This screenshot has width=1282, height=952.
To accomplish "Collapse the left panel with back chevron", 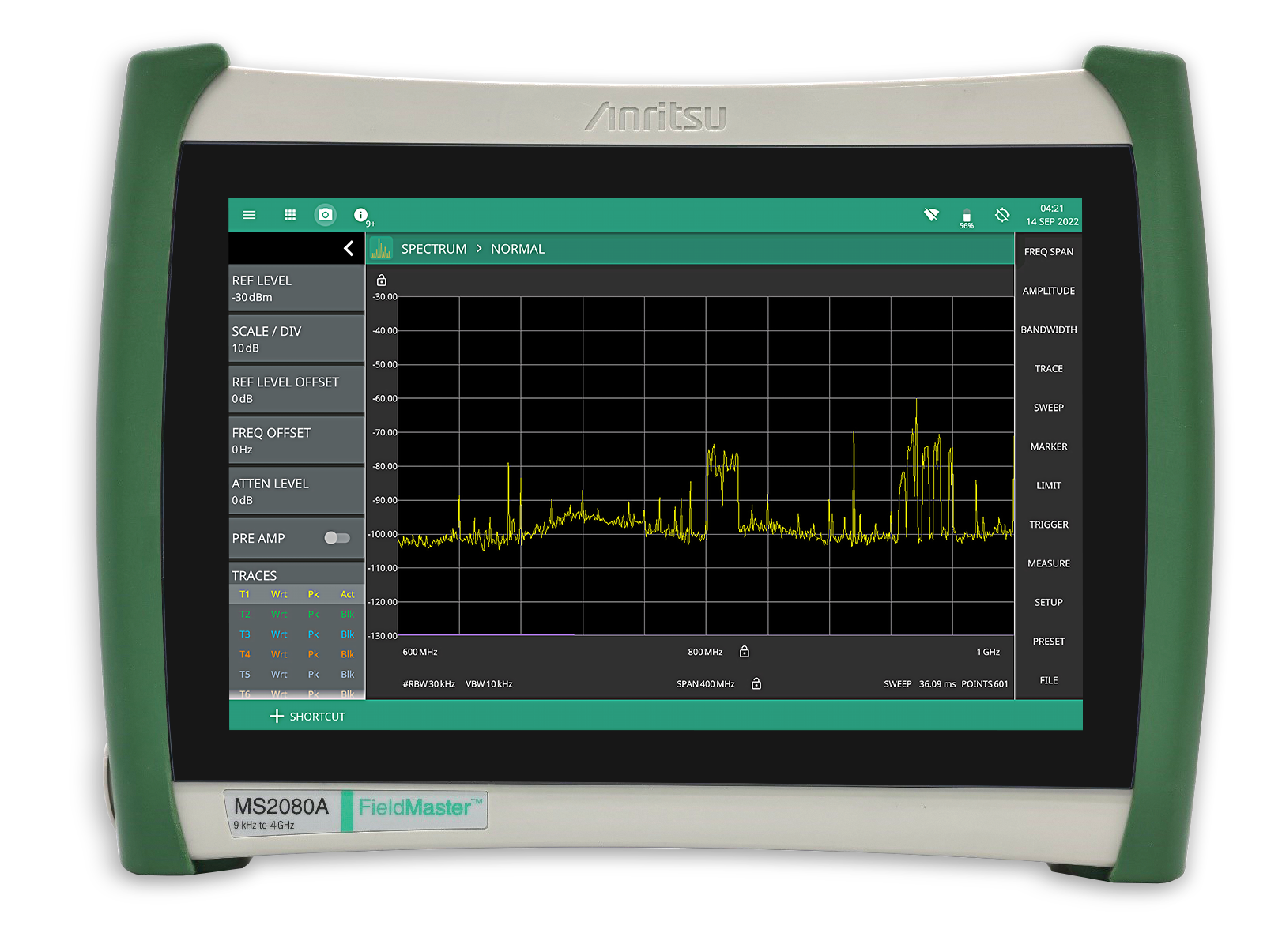I will (x=349, y=249).
